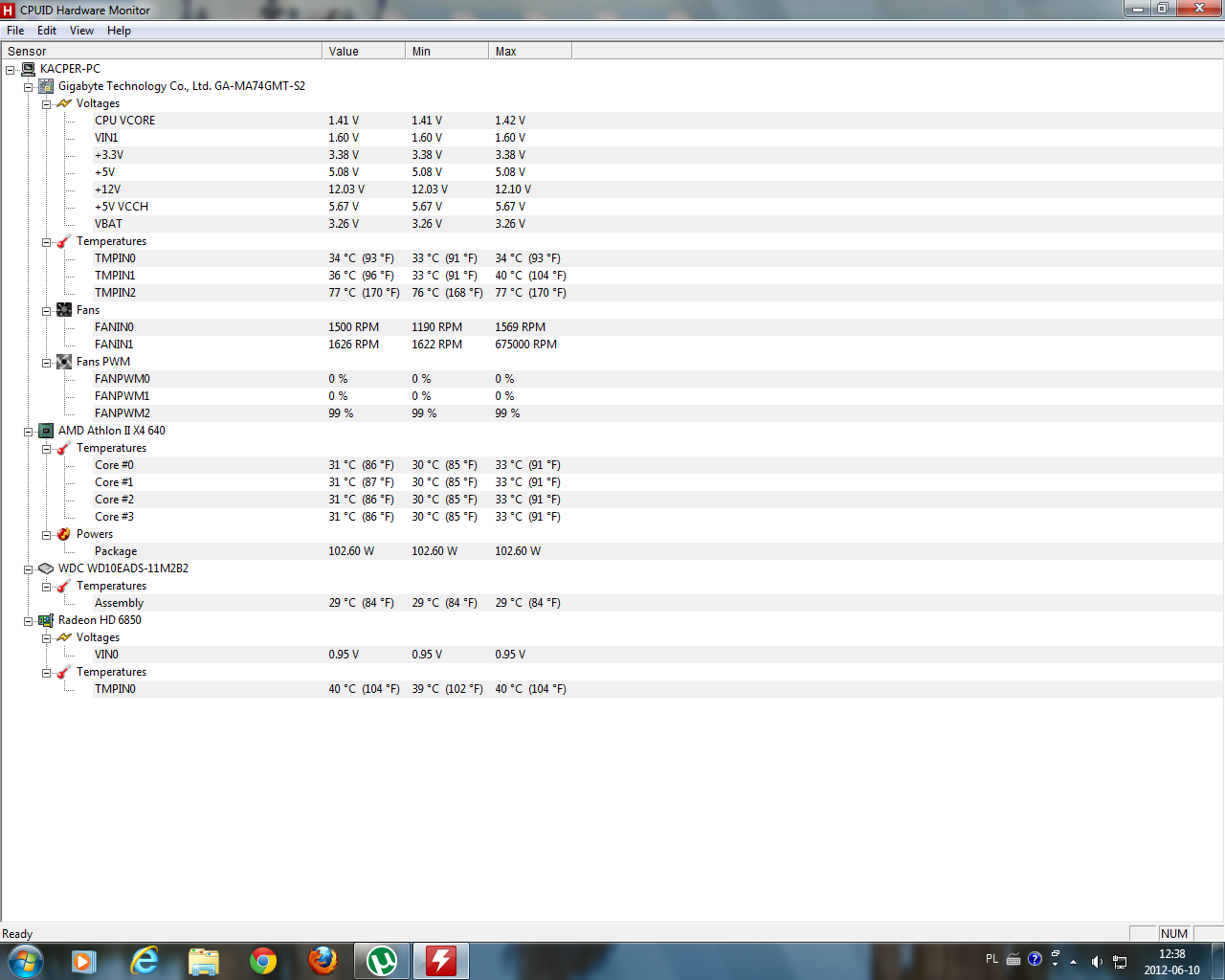Click the Value column header
1225x980 pixels.
(364, 51)
